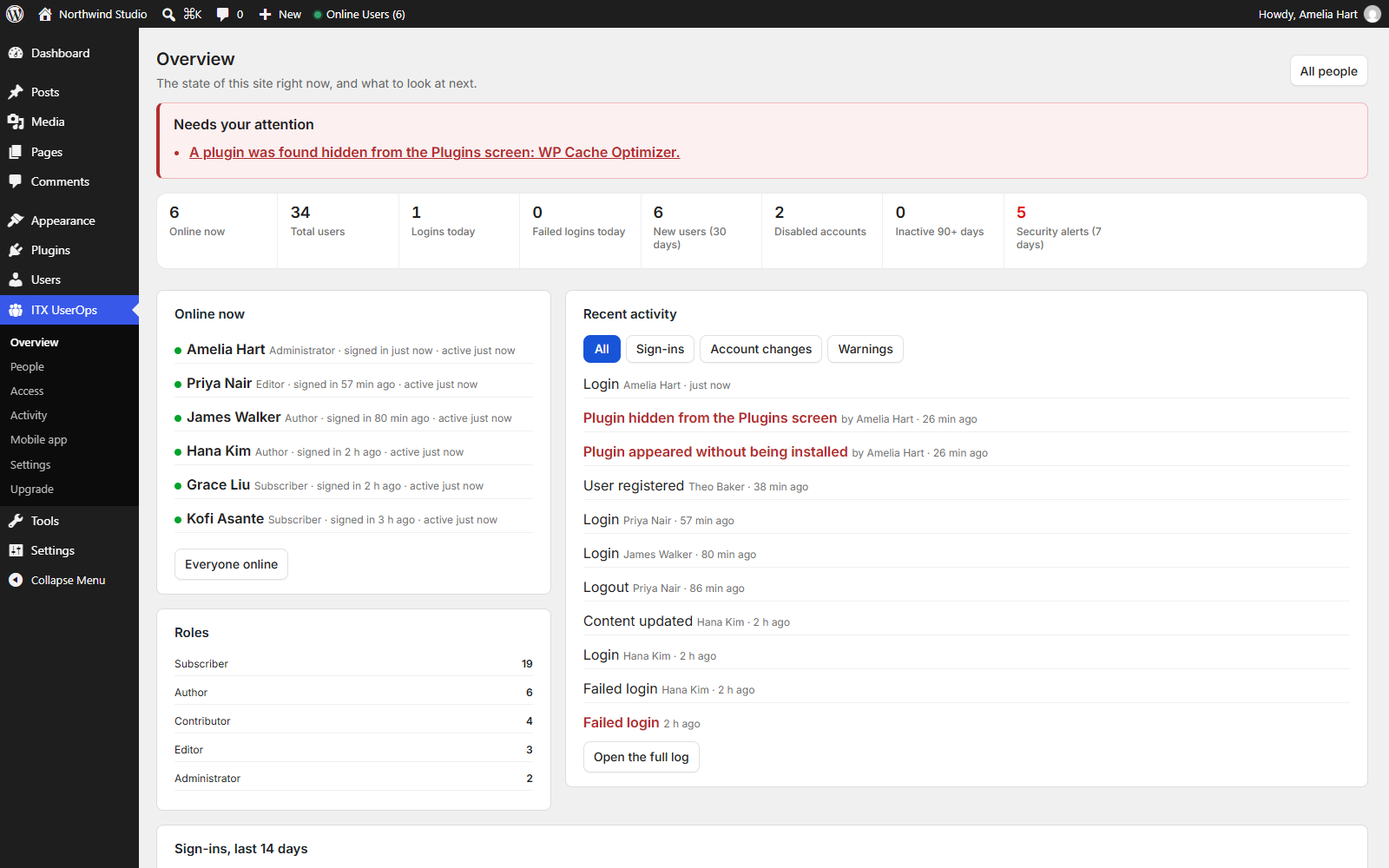Switch to the Account changes filter
The width and height of the screenshot is (1389, 868).
point(760,349)
